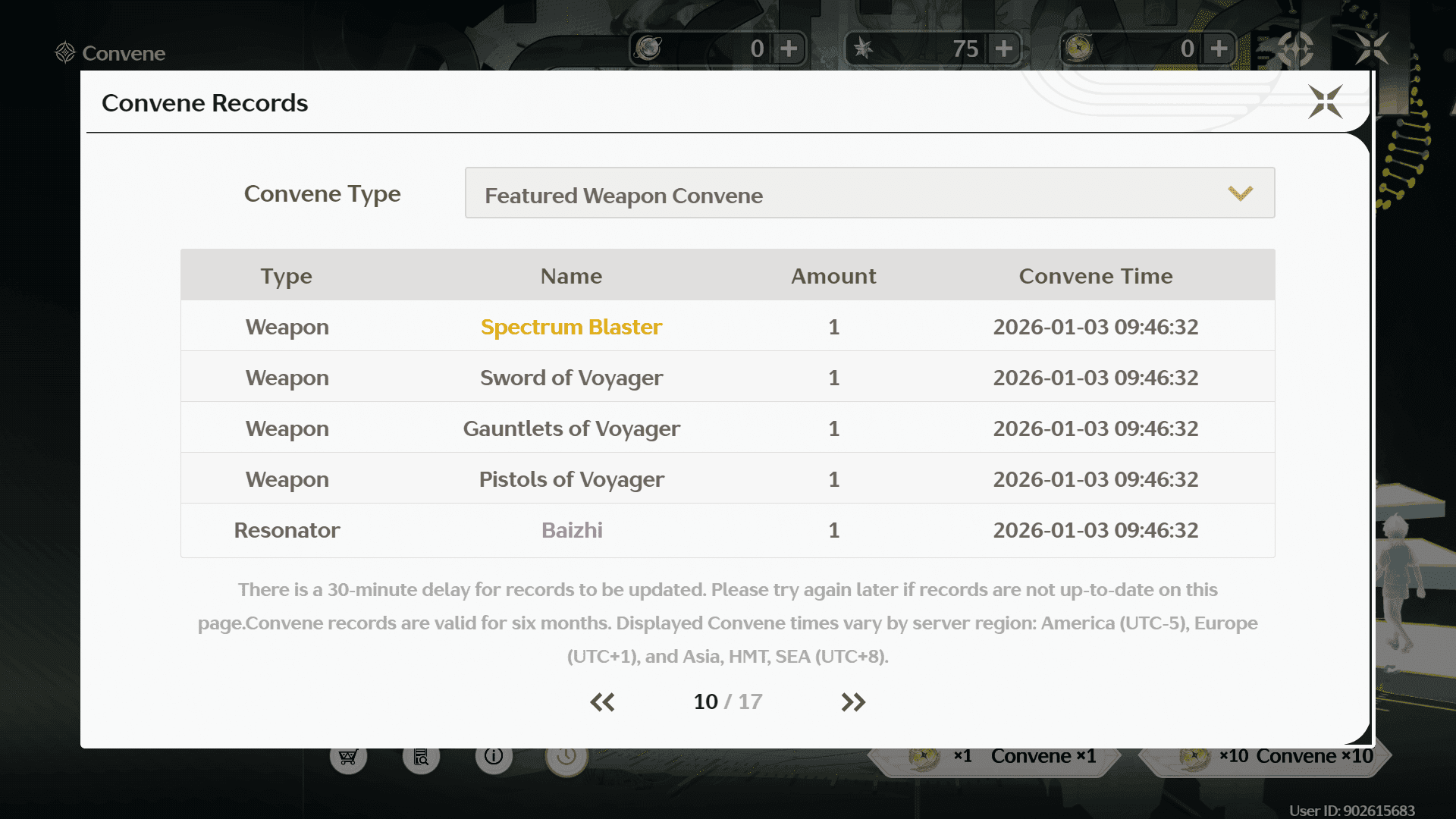Viewport: 1456px width, 819px height.
Task: Click the crosshair emblem icon at top right
Action: [x=1296, y=49]
